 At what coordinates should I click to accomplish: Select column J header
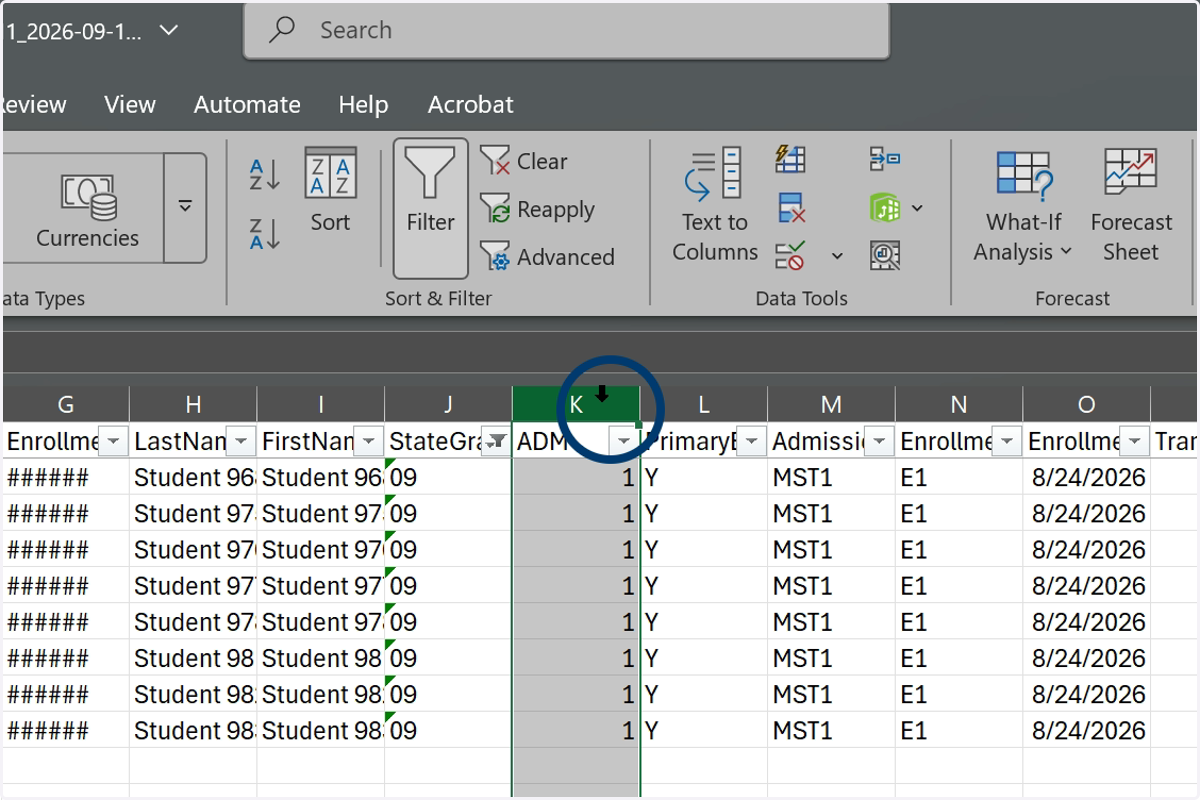[448, 404]
